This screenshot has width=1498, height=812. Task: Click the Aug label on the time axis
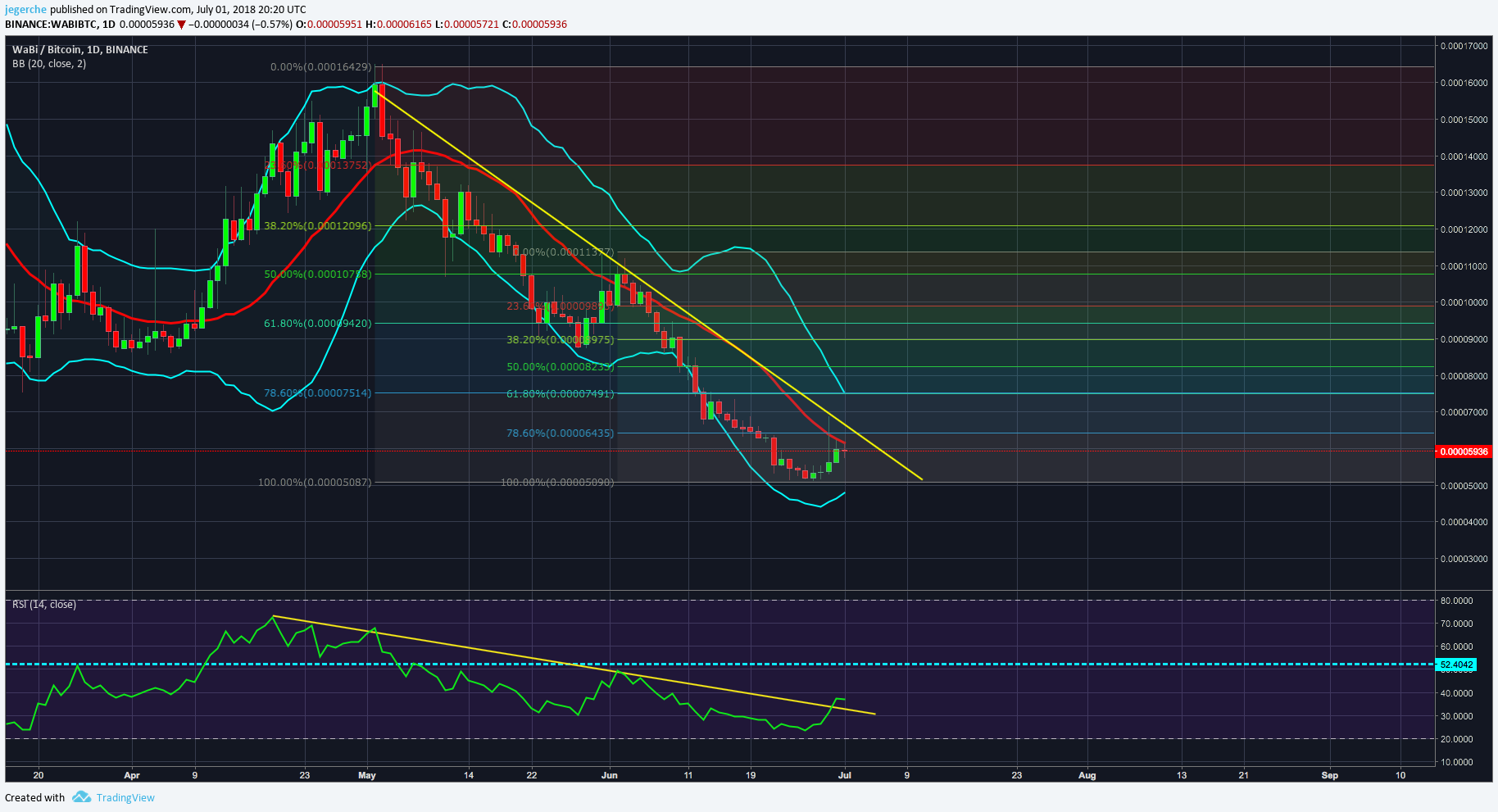[1087, 775]
